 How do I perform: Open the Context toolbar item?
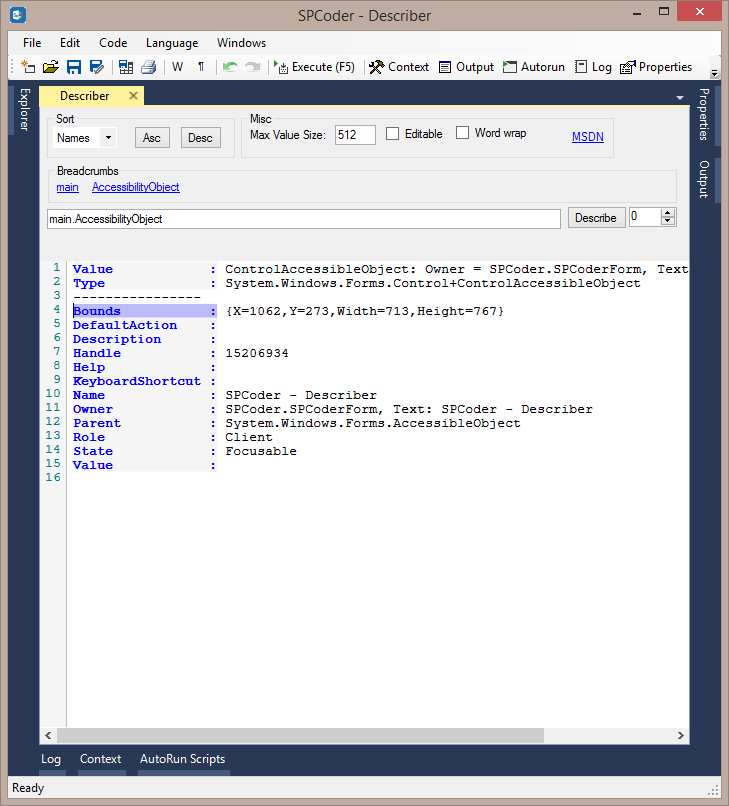tap(399, 67)
